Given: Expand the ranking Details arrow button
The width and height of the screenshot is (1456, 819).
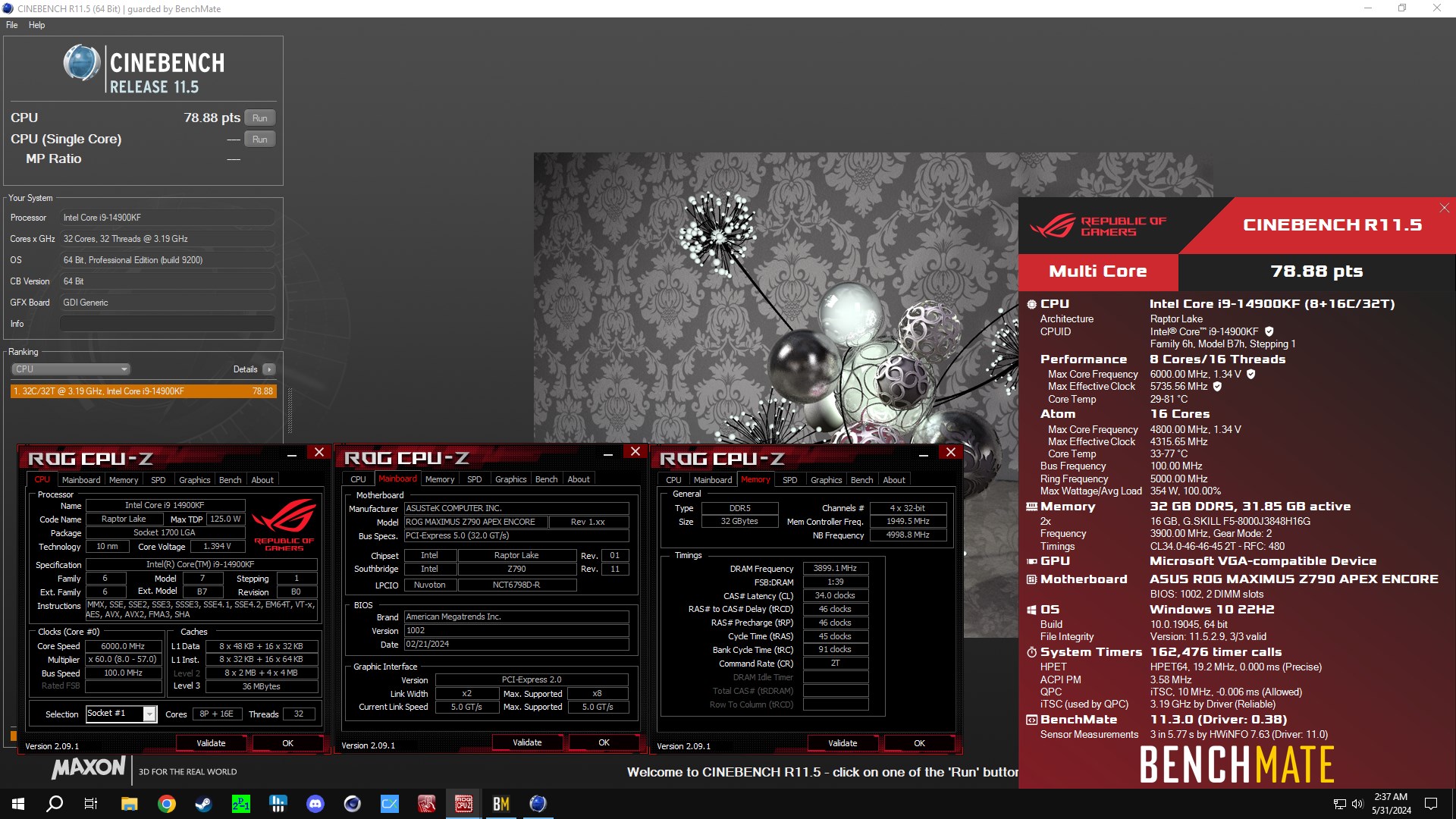Looking at the screenshot, I should pyautogui.click(x=268, y=369).
